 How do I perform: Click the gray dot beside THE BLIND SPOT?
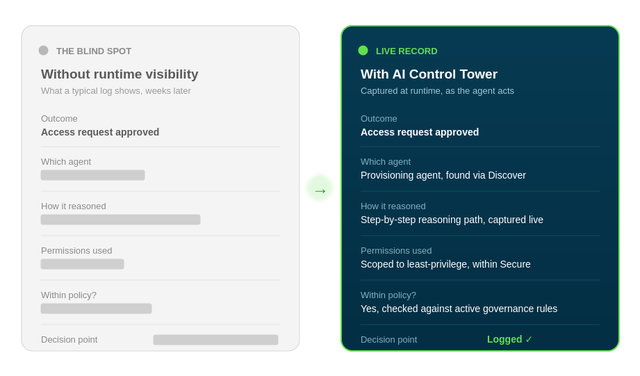coord(43,50)
